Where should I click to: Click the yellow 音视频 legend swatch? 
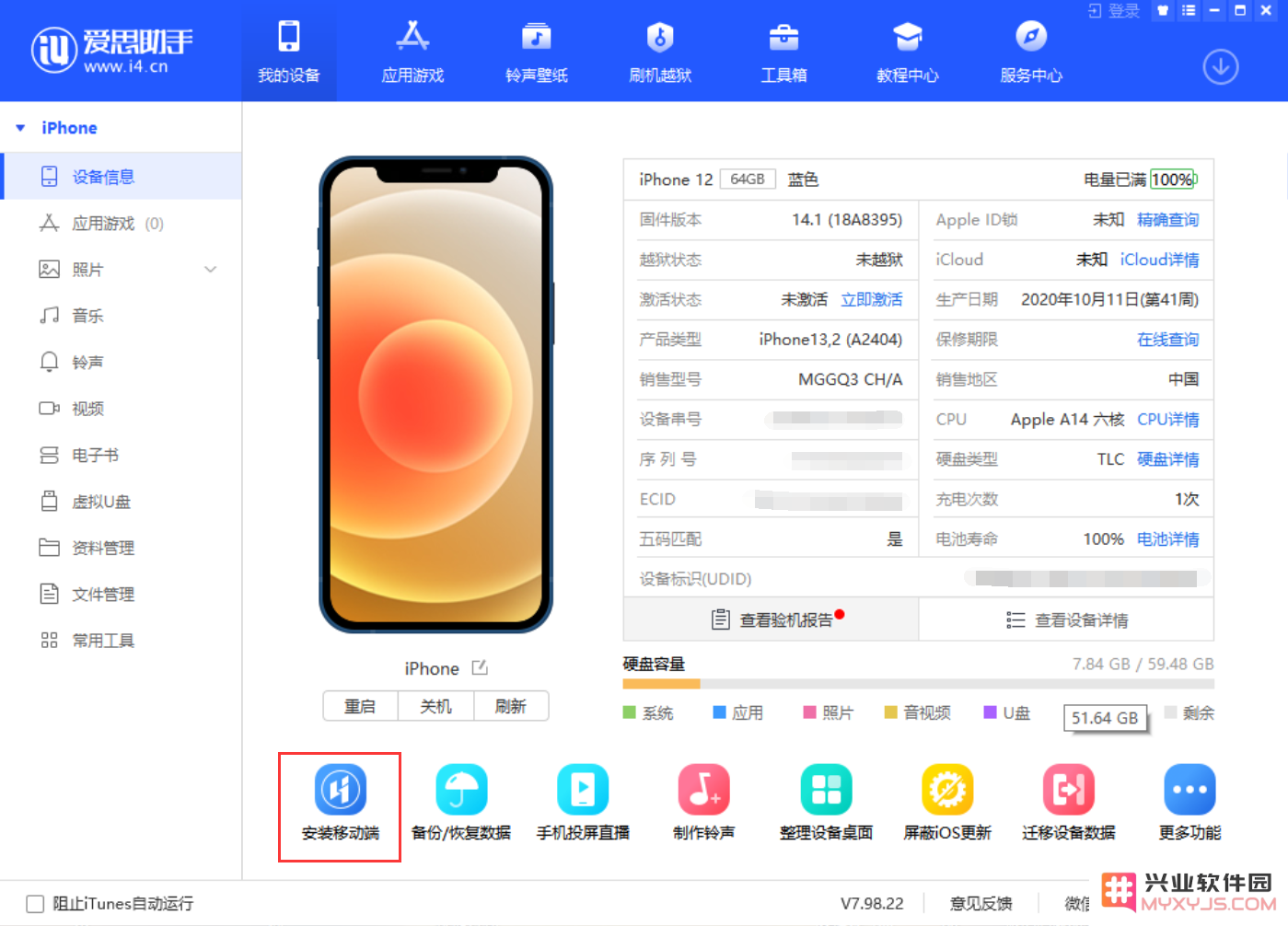pos(890,712)
